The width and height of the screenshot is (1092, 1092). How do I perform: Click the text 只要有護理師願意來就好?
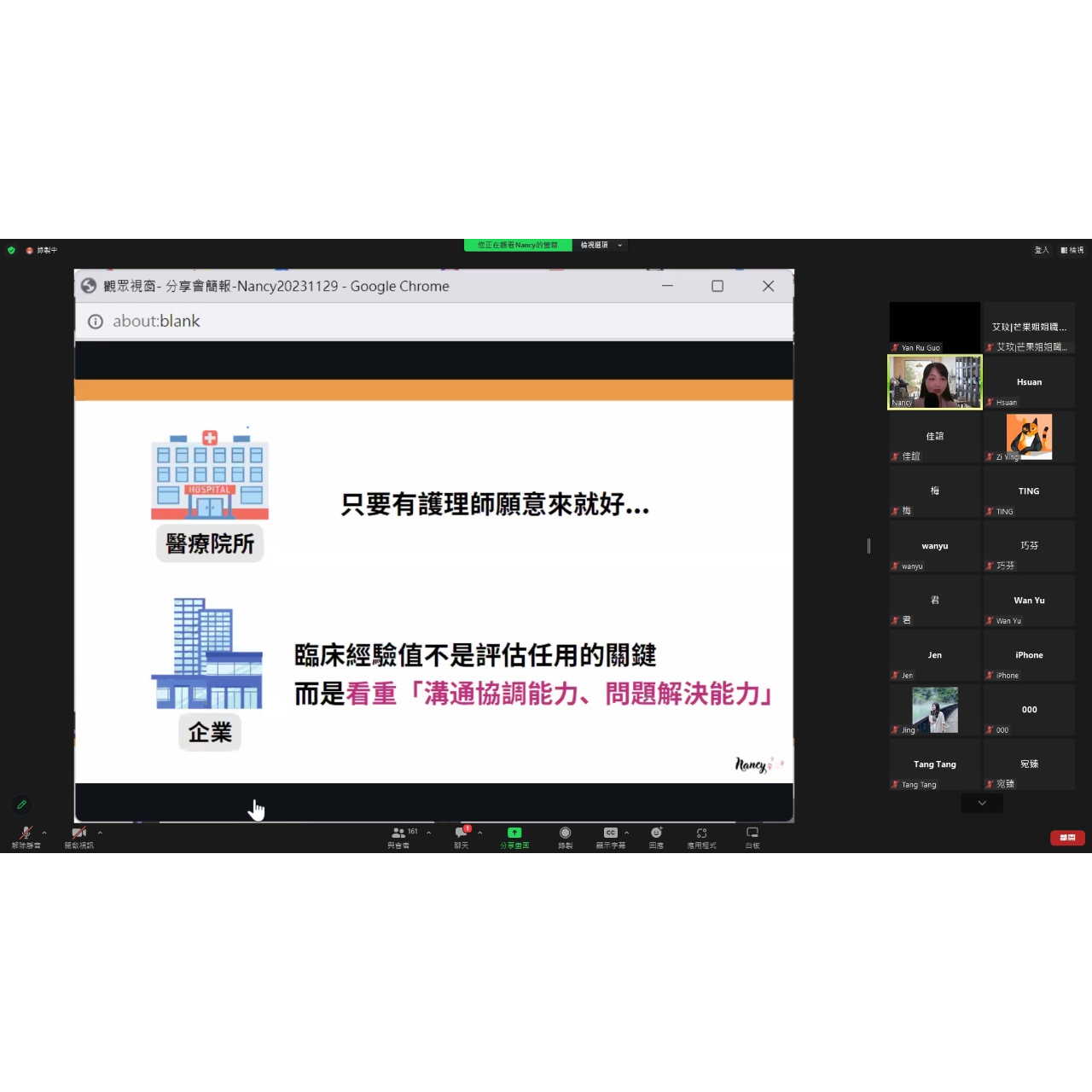[495, 504]
